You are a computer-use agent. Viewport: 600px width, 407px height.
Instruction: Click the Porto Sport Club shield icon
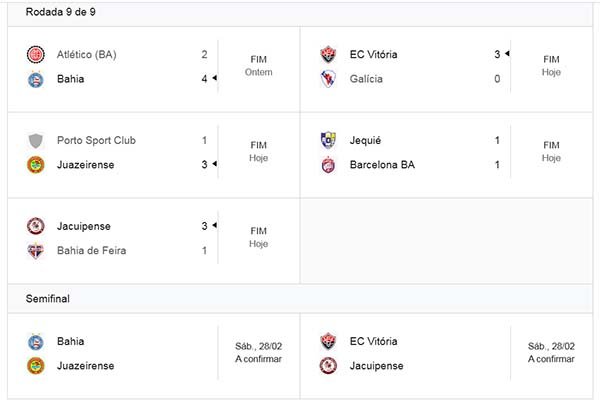pos(36,140)
